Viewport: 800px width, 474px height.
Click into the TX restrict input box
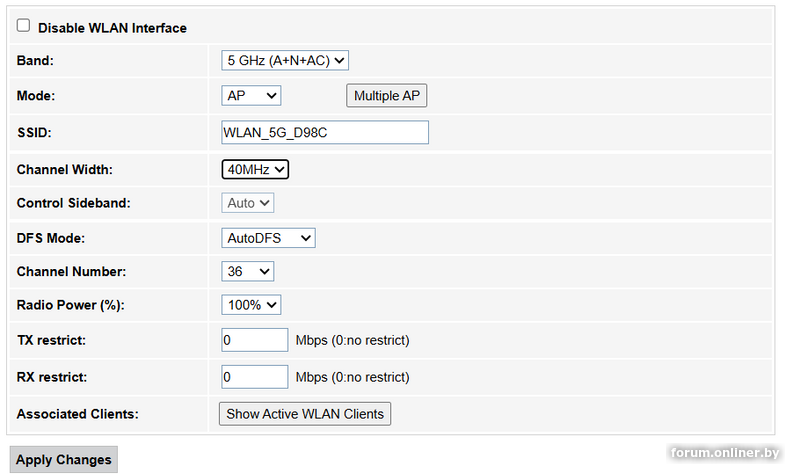[254, 340]
